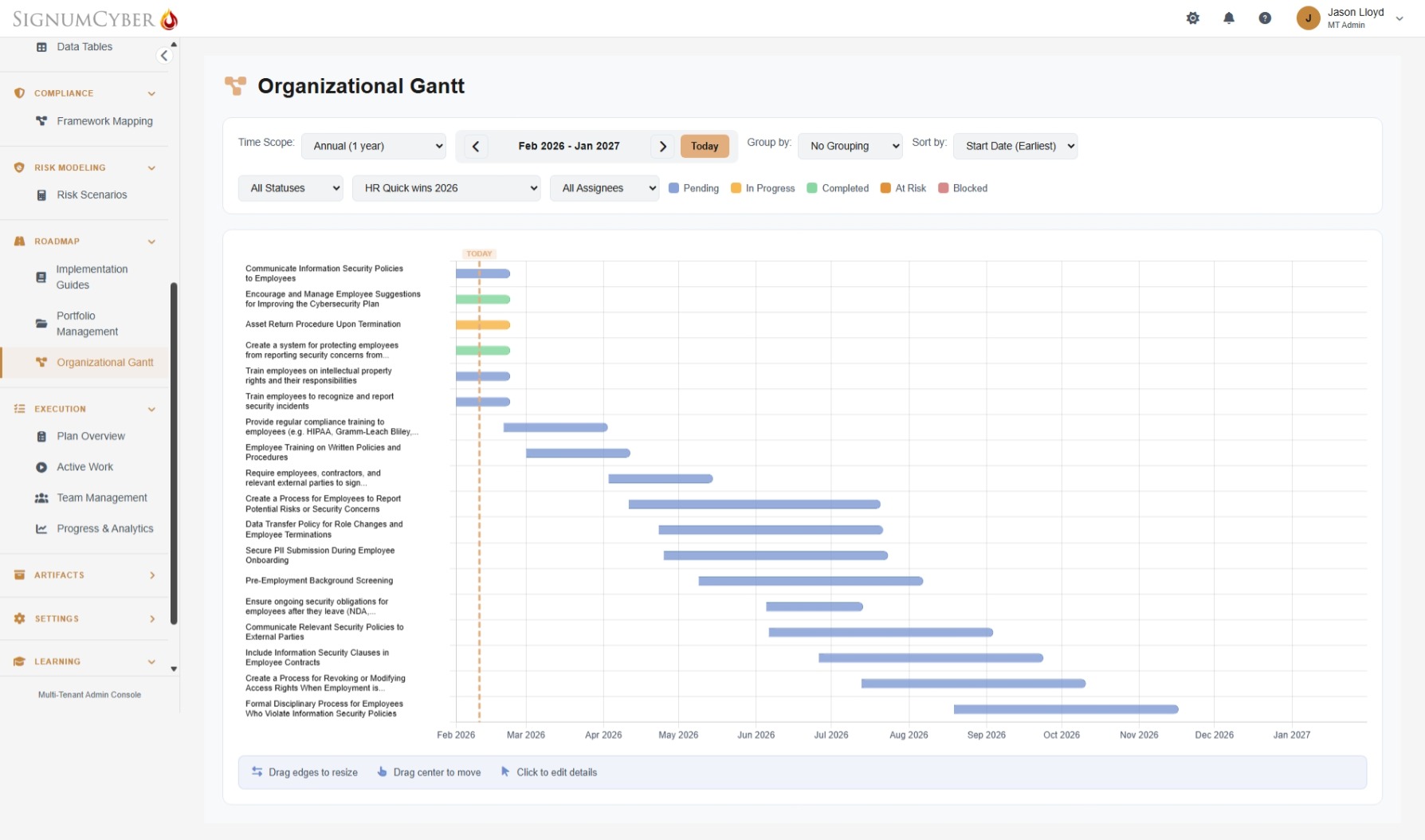Expand the Artifacts section
Viewport: 1425px width, 840px height.
84,575
